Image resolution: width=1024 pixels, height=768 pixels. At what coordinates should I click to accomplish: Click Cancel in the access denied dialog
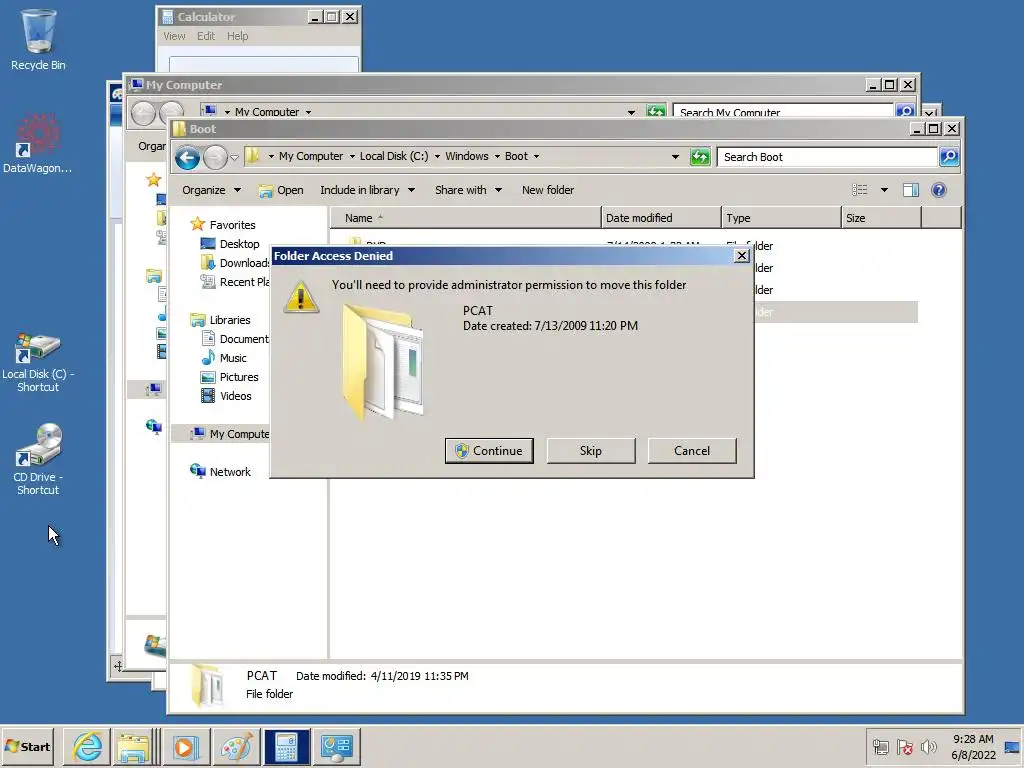(692, 451)
